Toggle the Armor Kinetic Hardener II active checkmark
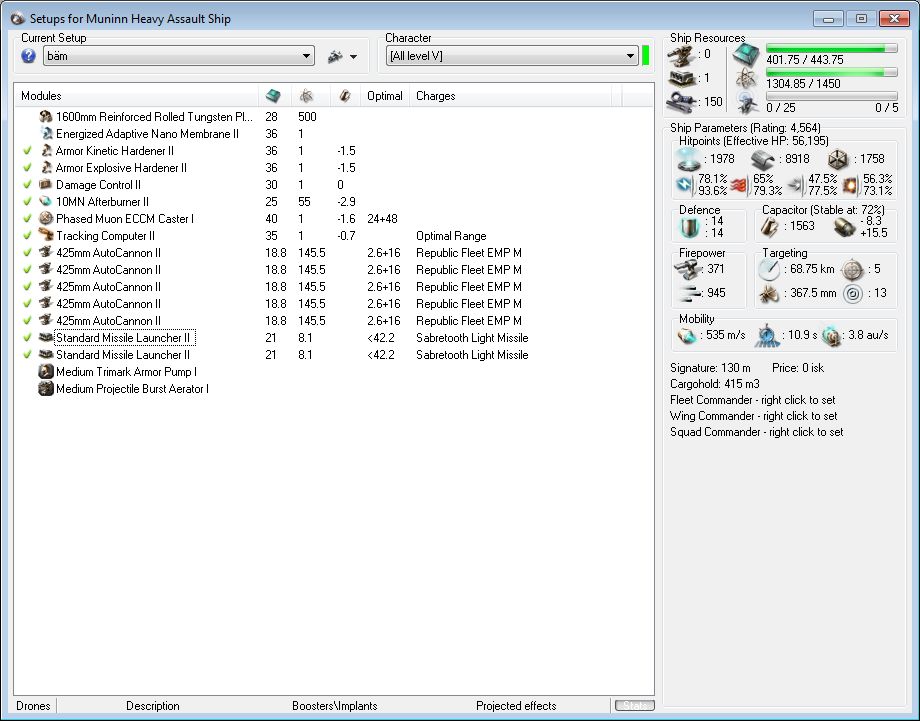 [x=27, y=151]
